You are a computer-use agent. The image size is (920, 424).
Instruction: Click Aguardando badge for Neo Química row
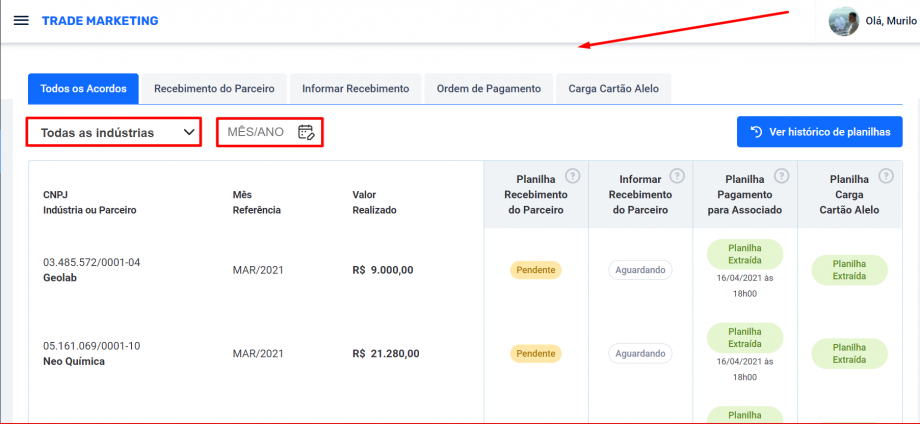point(640,353)
